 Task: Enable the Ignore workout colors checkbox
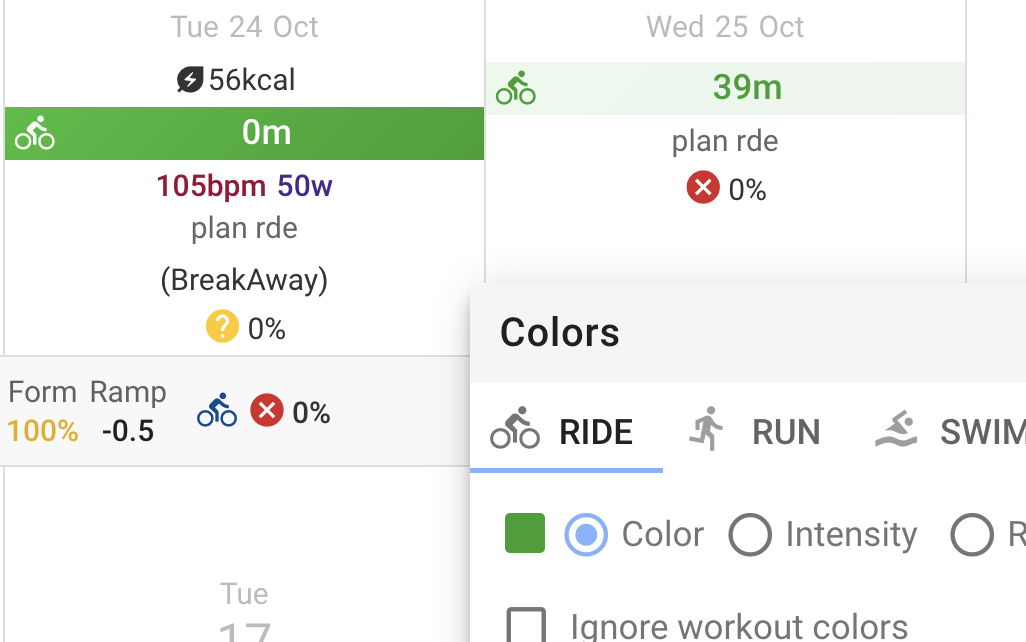[x=526, y=625]
